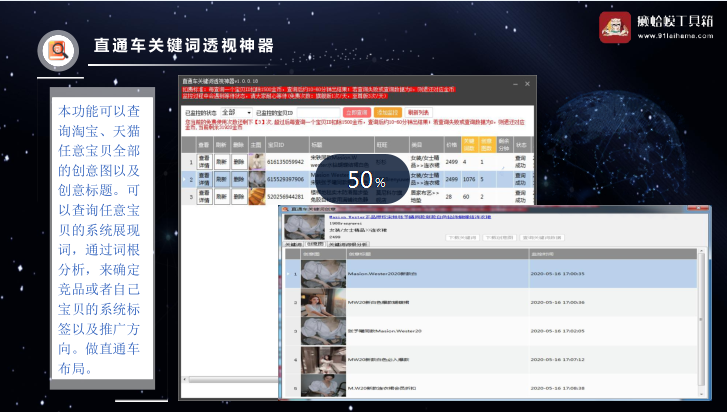The width and height of the screenshot is (727, 412).
Task: Click the 创意标题 column header in popup
Action: 438,254
